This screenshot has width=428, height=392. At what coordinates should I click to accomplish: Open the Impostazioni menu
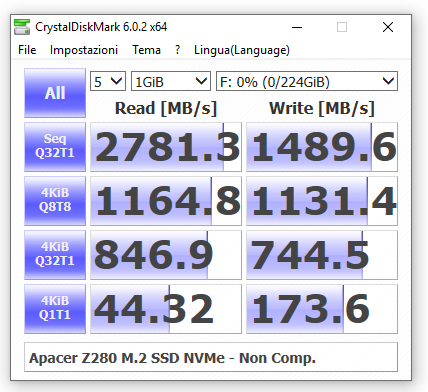pos(84,50)
